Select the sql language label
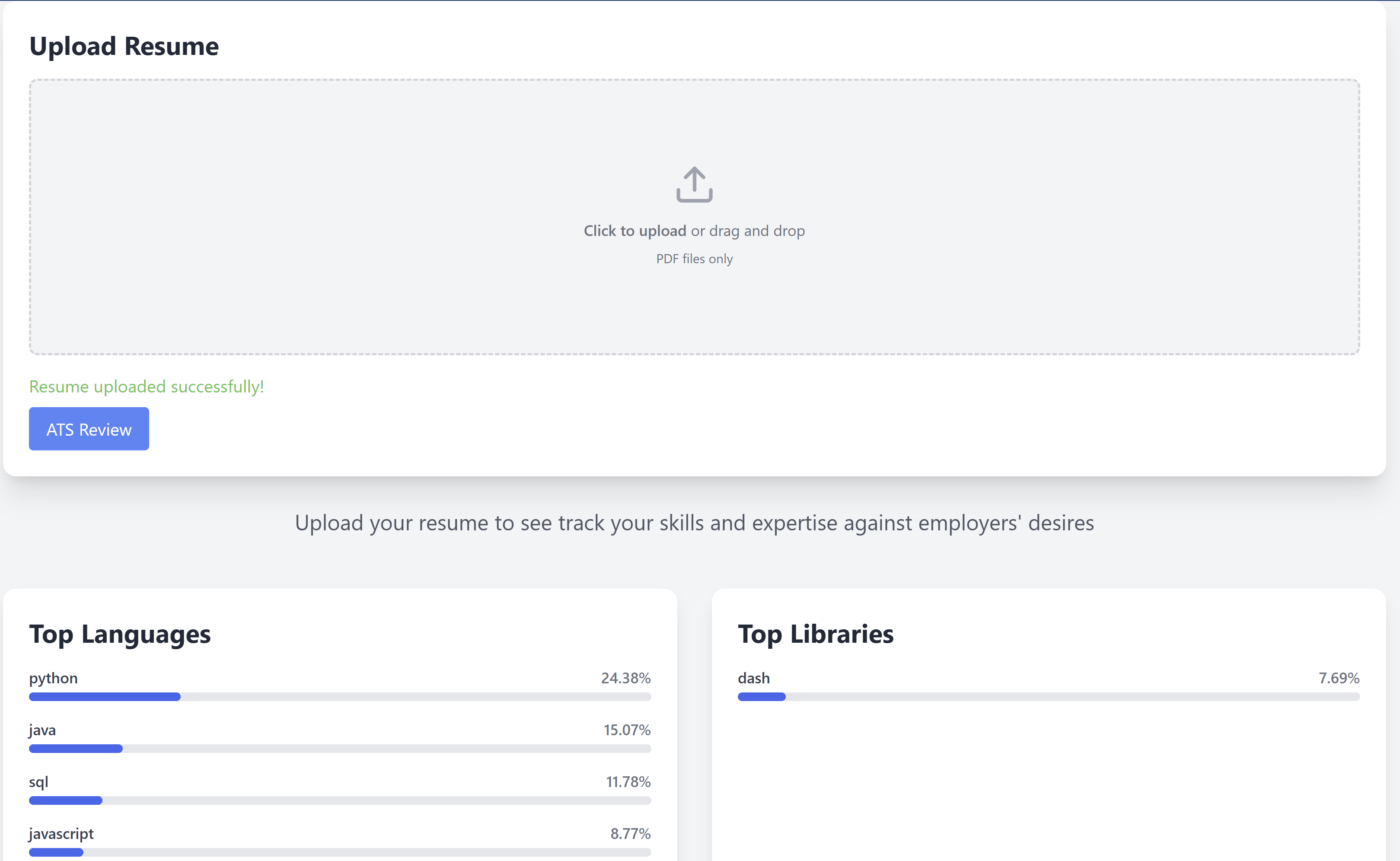Viewport: 1400px width, 861px height. 38,782
